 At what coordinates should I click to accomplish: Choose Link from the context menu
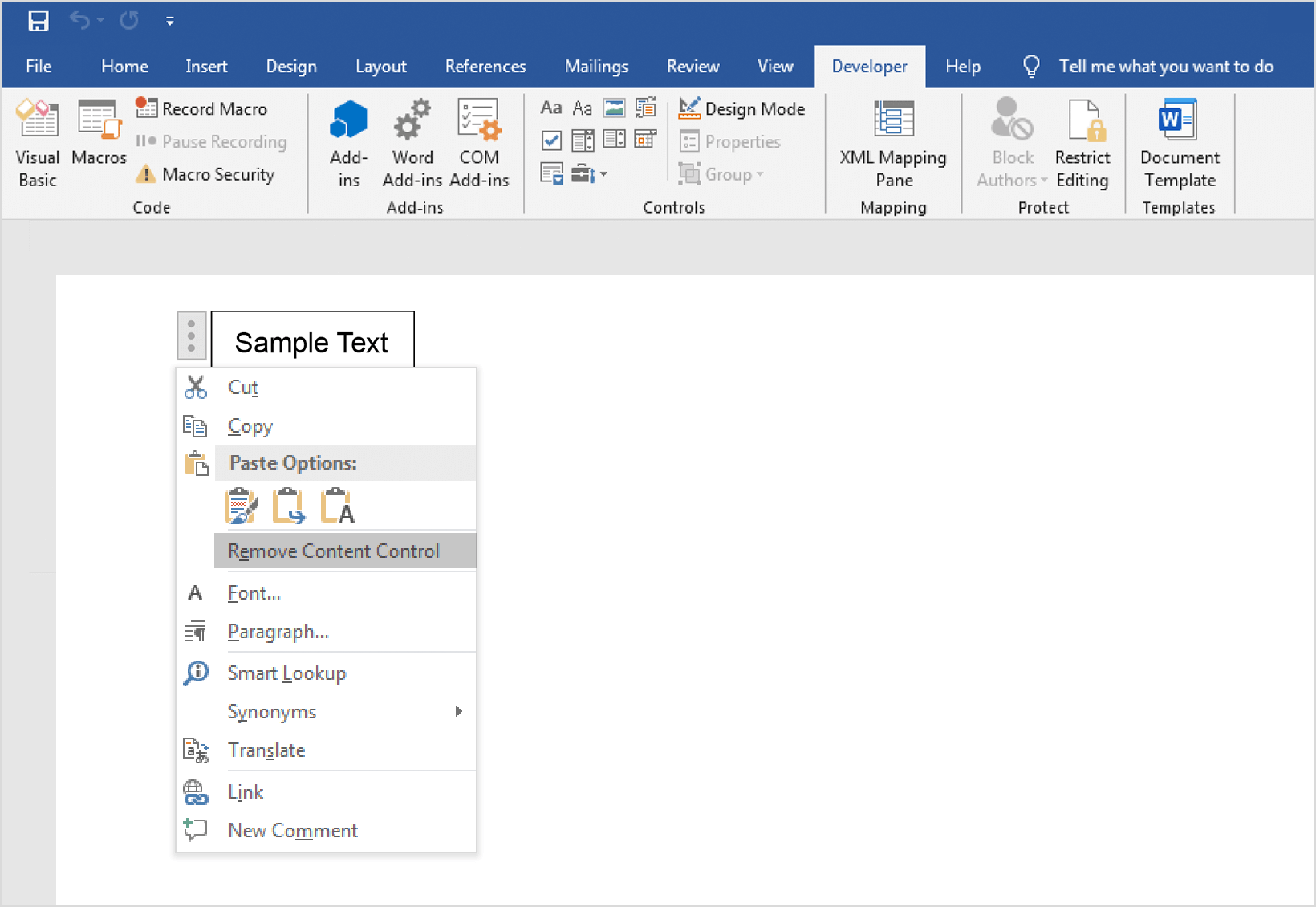tap(326, 792)
